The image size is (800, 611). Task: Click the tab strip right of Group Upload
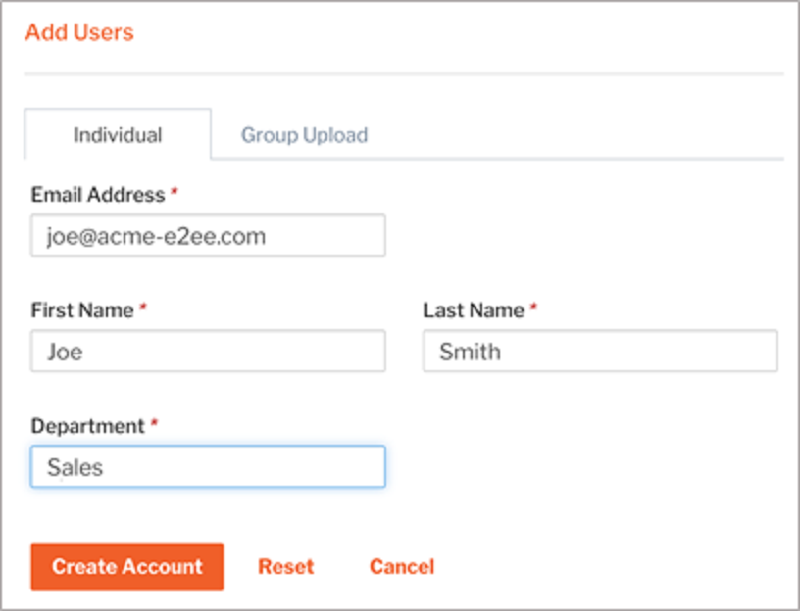[577, 135]
